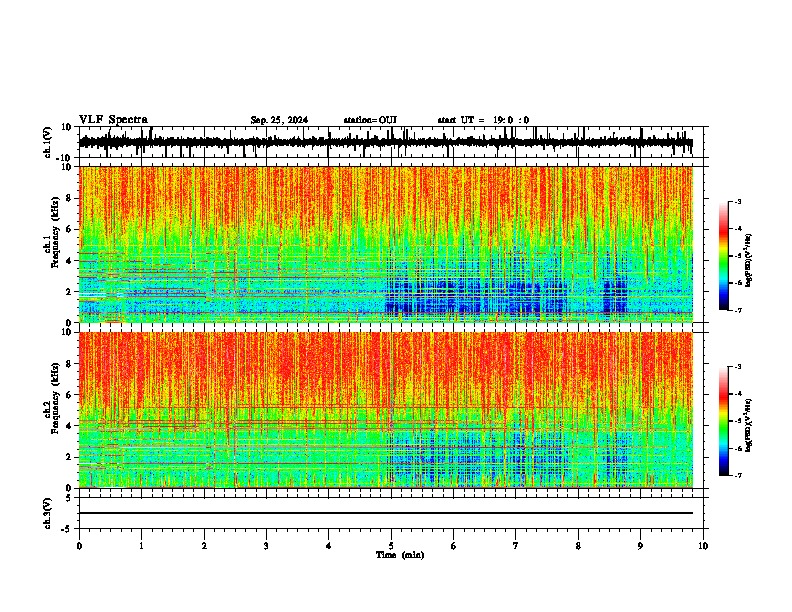This screenshot has width=792, height=612.
Task: Select the date "Sep. 25, 2024"
Action: click(x=279, y=120)
